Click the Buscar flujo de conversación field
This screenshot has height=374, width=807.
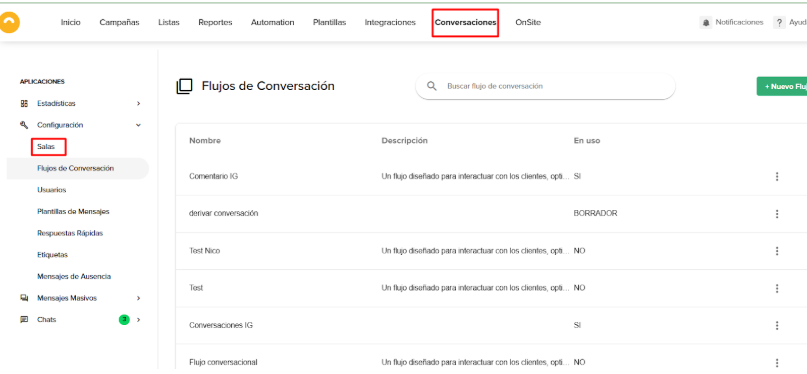545,86
